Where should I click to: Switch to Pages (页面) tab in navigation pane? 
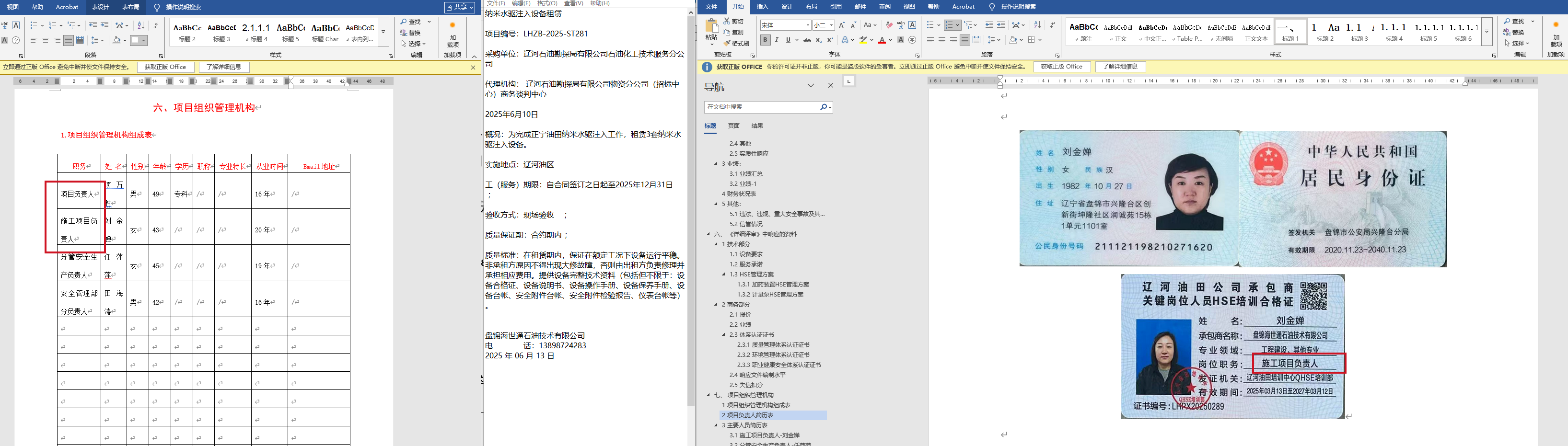pos(734,126)
